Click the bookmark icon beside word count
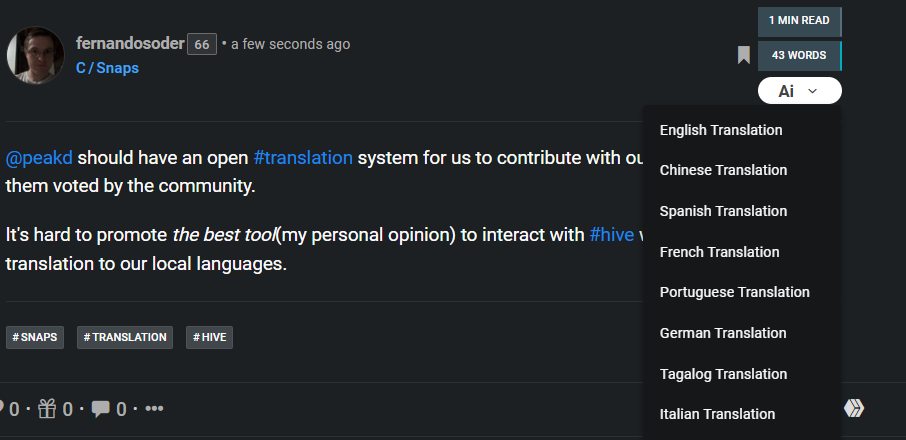Viewport: 906px width, 440px height. 744,55
